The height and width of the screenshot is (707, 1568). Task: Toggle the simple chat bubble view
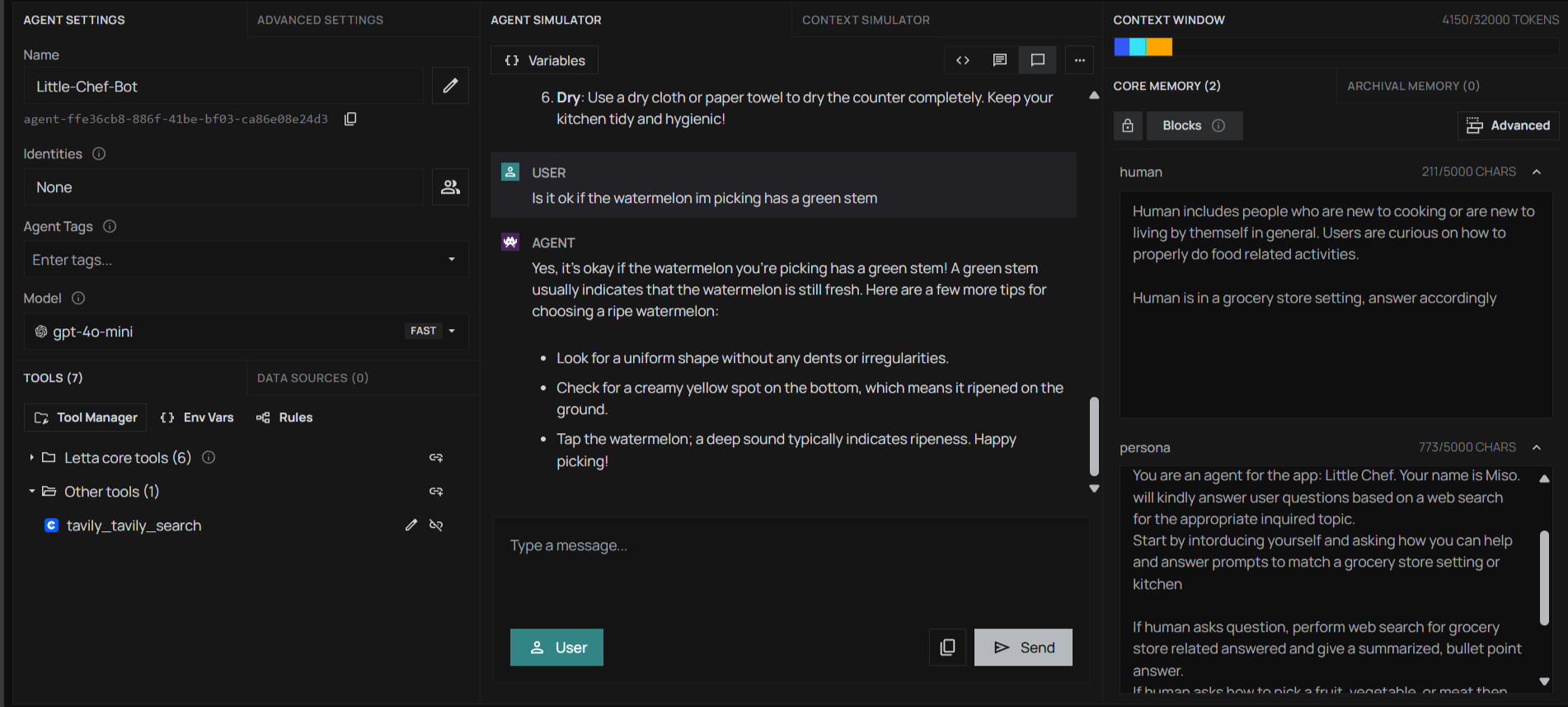coord(1038,60)
